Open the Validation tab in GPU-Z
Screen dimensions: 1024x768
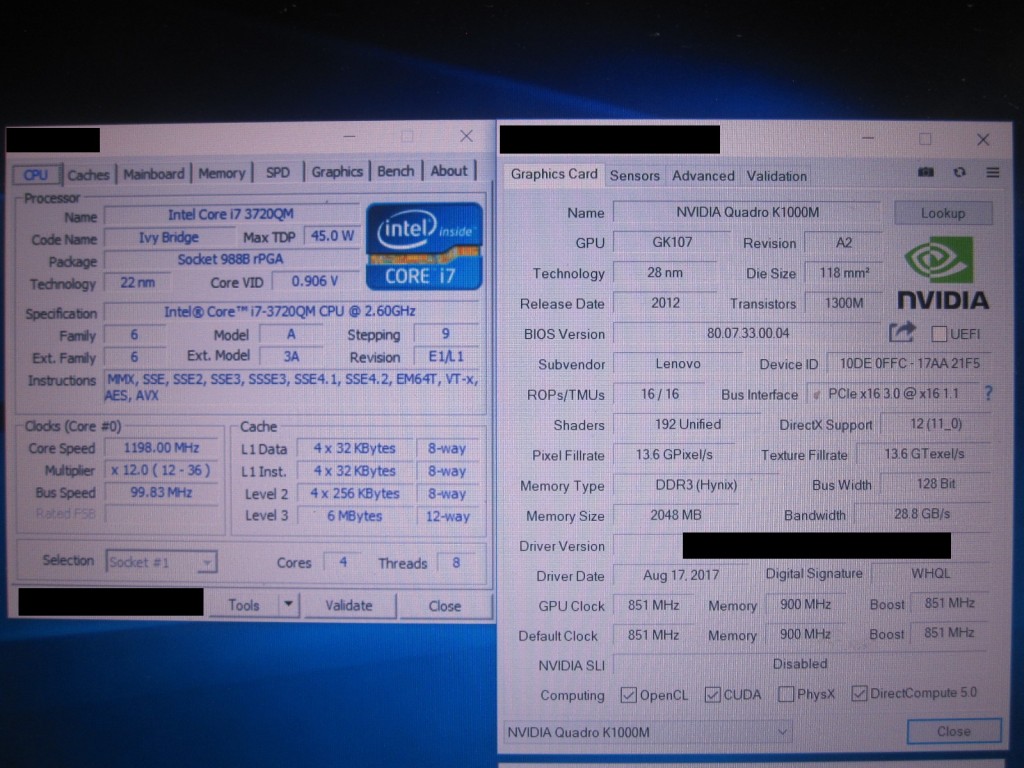[776, 176]
